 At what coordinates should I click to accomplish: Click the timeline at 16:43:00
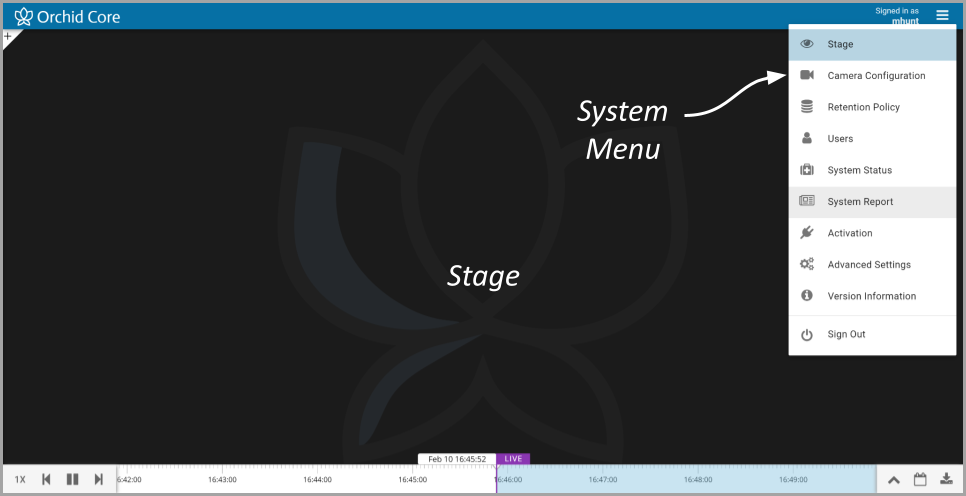click(222, 479)
